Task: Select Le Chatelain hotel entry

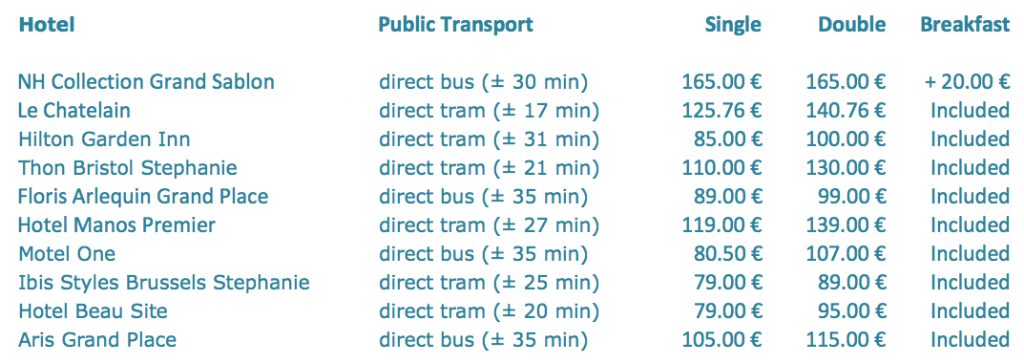Action: [74, 110]
